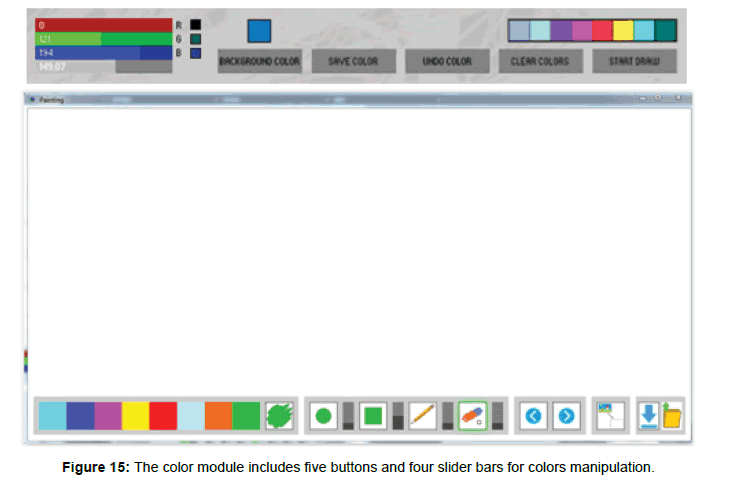Click the yellow open folder icon
The width and height of the screenshot is (733, 480).
(x=672, y=415)
